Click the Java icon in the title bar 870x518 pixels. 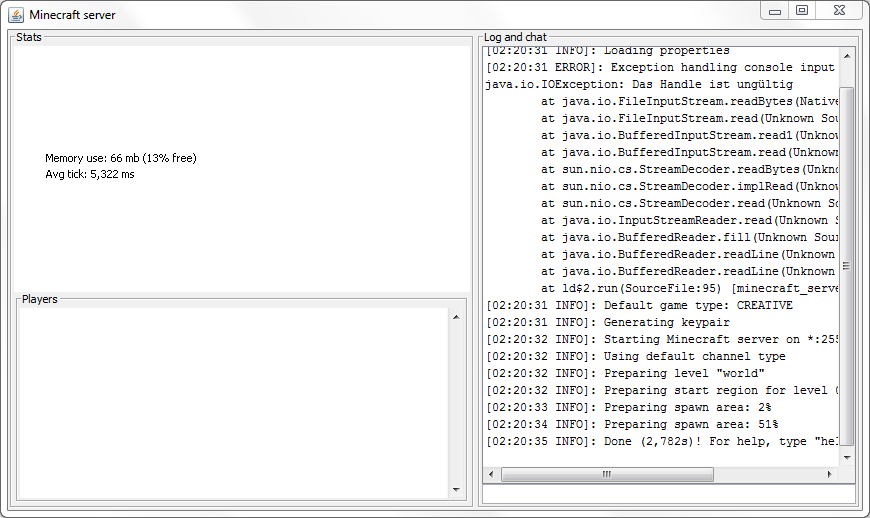(x=16, y=15)
